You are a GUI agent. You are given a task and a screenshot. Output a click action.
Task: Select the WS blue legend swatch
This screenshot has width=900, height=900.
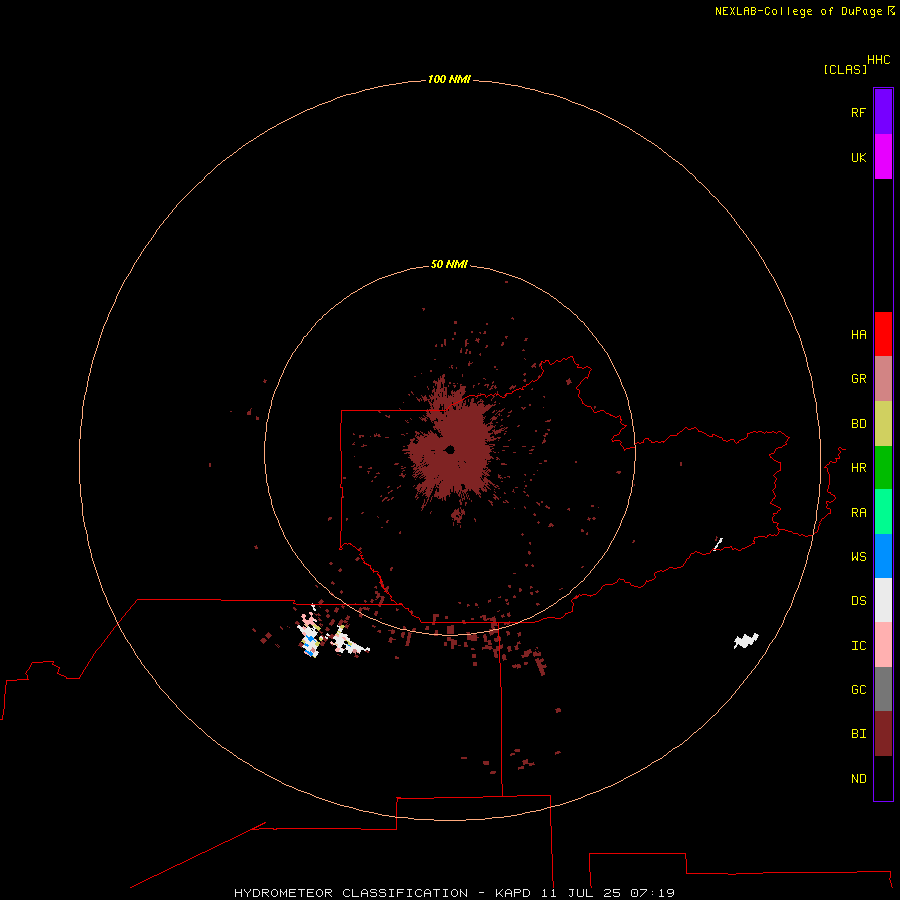[883, 556]
